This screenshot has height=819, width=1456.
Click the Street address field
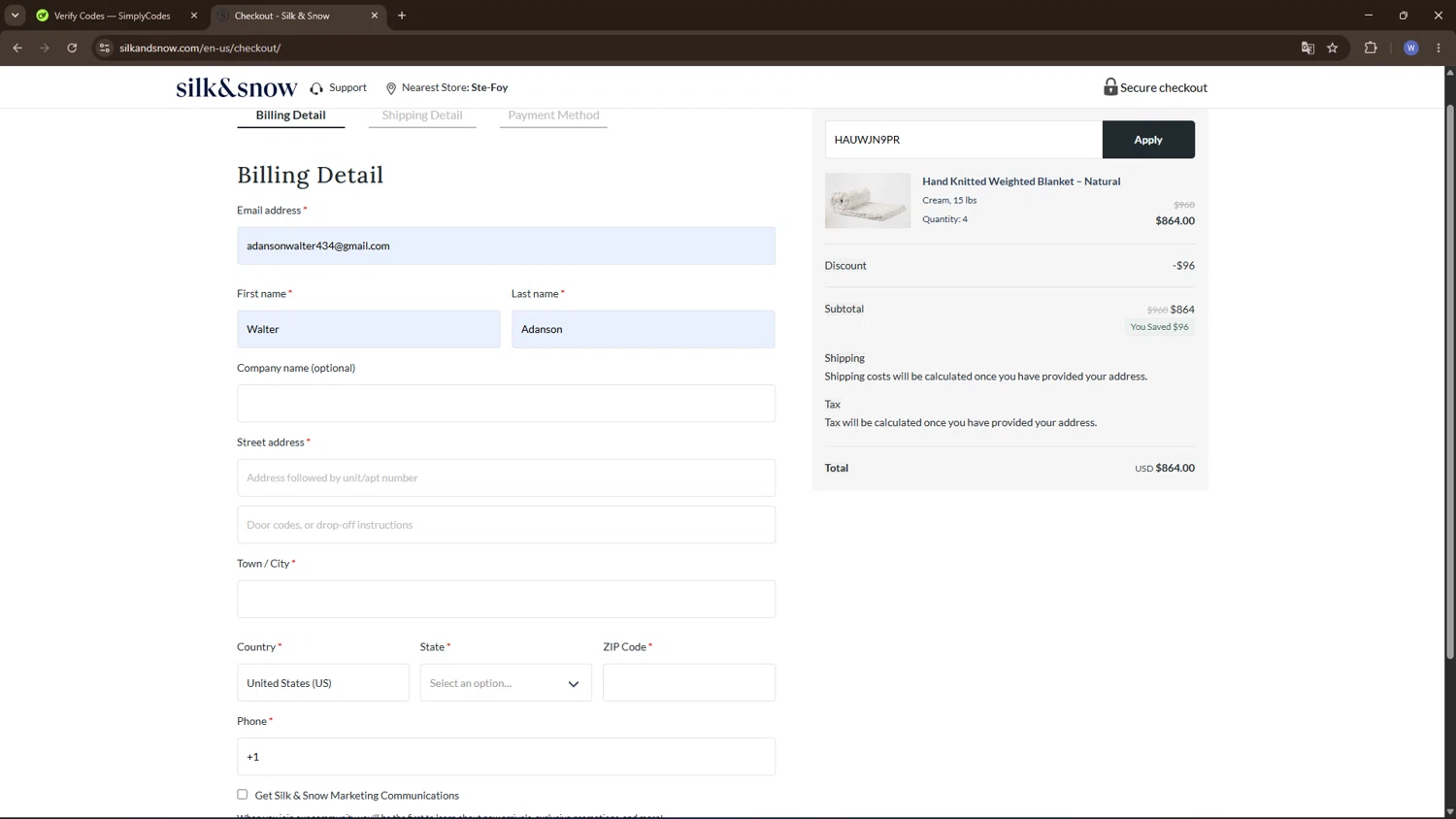click(x=506, y=478)
